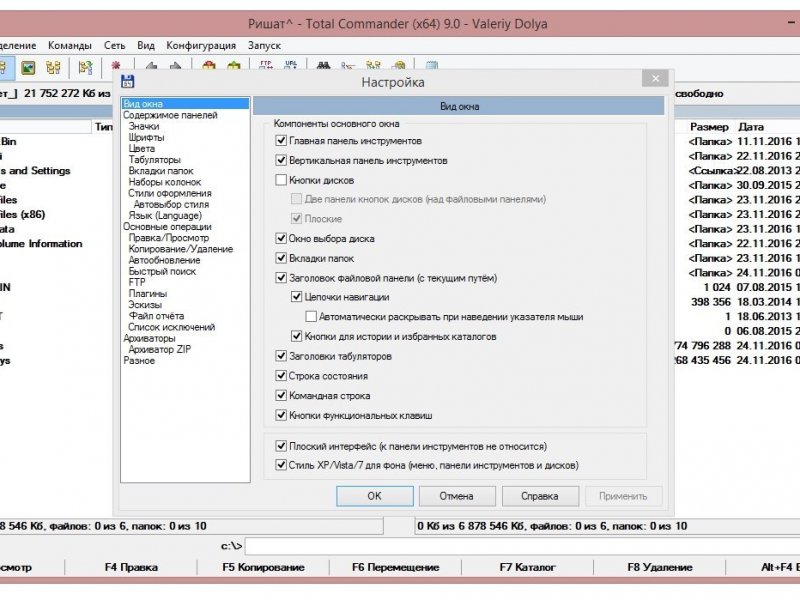The height and width of the screenshot is (600, 800).
Task: Open the Сеть menu
Action: (x=114, y=45)
